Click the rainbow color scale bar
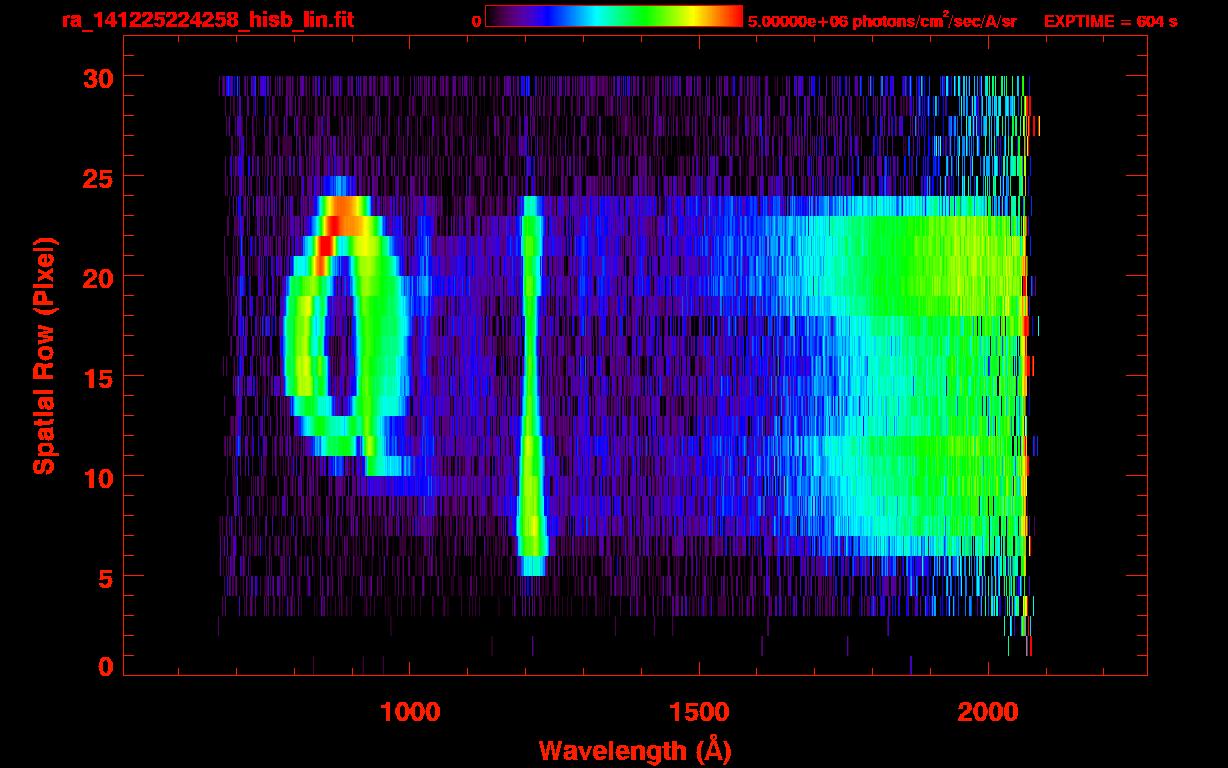The height and width of the screenshot is (768, 1228). click(614, 16)
